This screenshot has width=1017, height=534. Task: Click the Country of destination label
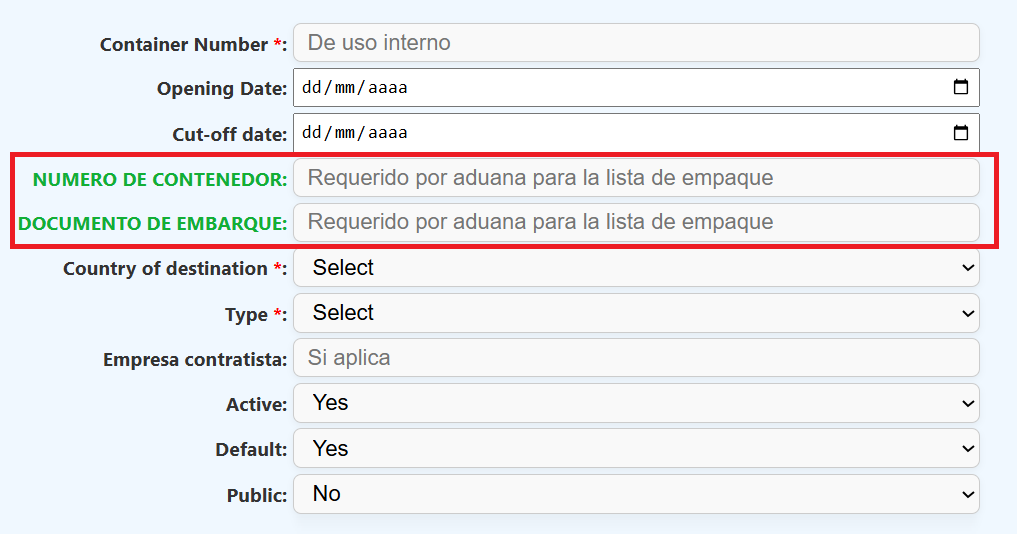click(165, 269)
